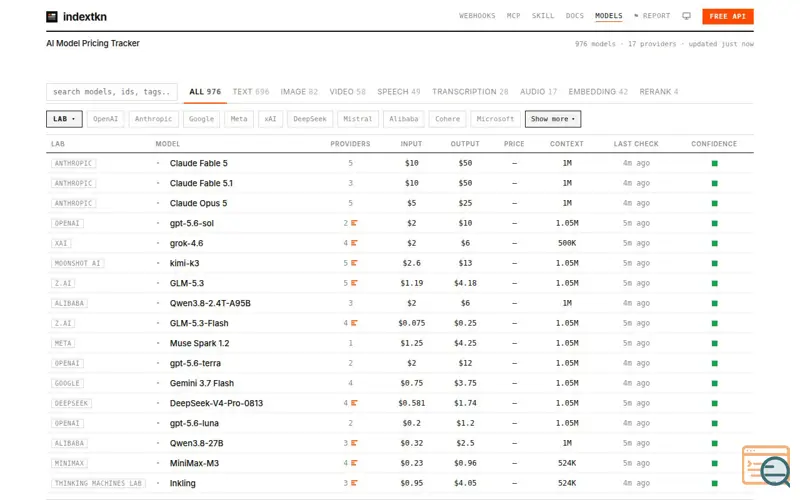Sort by the CONTEXT column header
Screen dimensions: 800x500
(x=567, y=144)
